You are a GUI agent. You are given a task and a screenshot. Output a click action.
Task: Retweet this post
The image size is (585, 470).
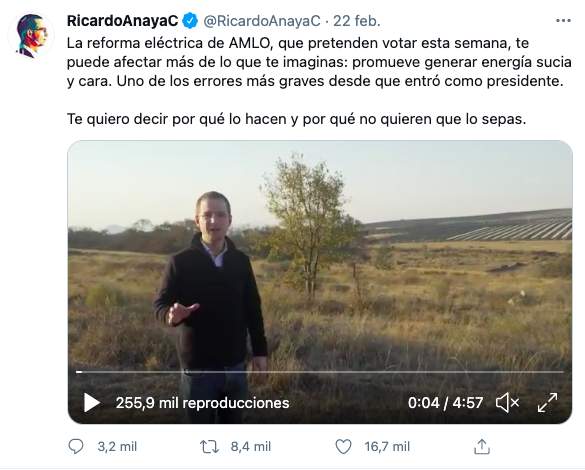click(x=209, y=446)
